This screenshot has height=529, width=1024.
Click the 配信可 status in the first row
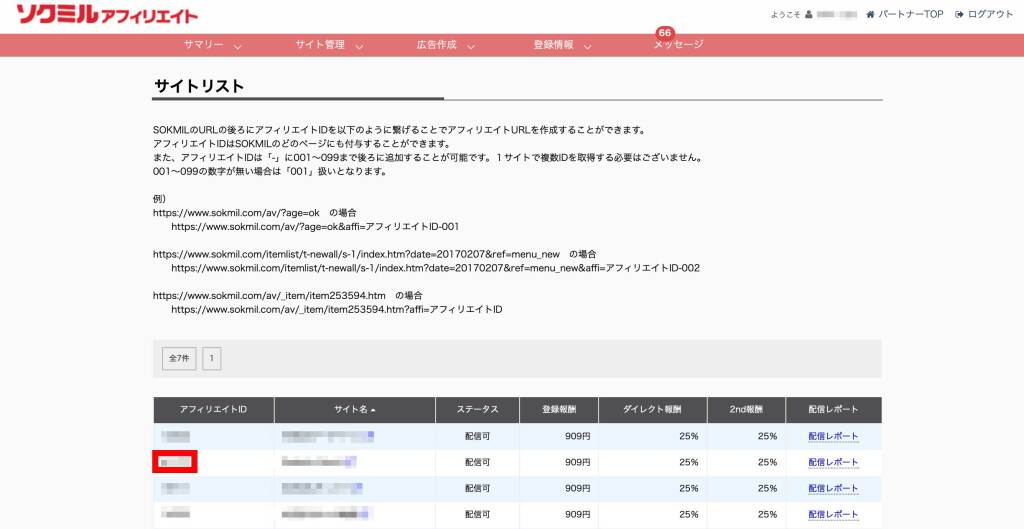(477, 436)
